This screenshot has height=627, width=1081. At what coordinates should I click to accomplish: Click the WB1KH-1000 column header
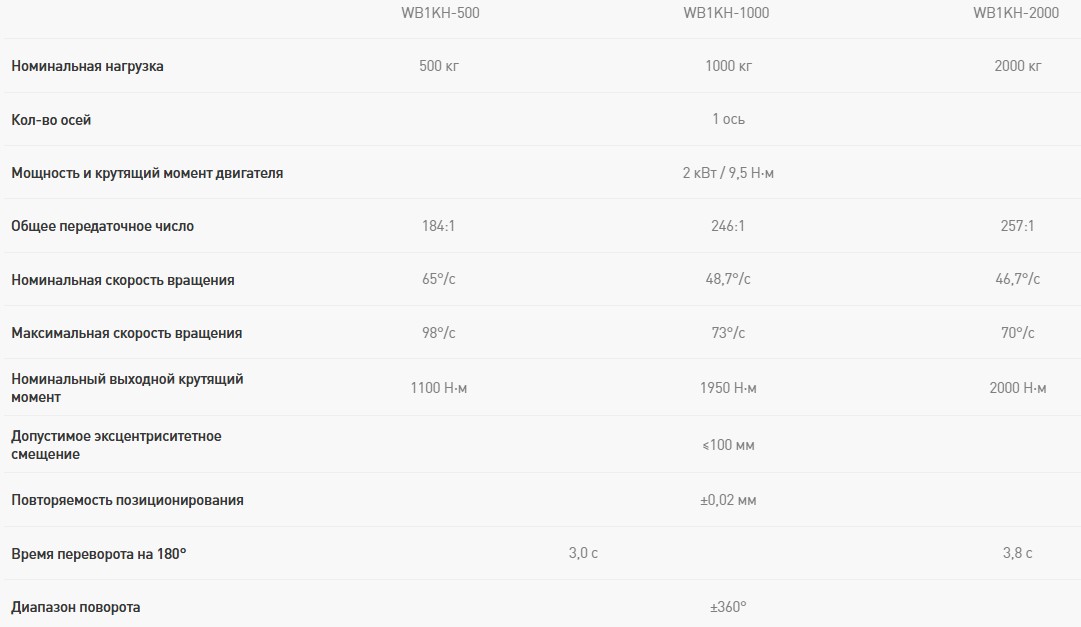[727, 13]
